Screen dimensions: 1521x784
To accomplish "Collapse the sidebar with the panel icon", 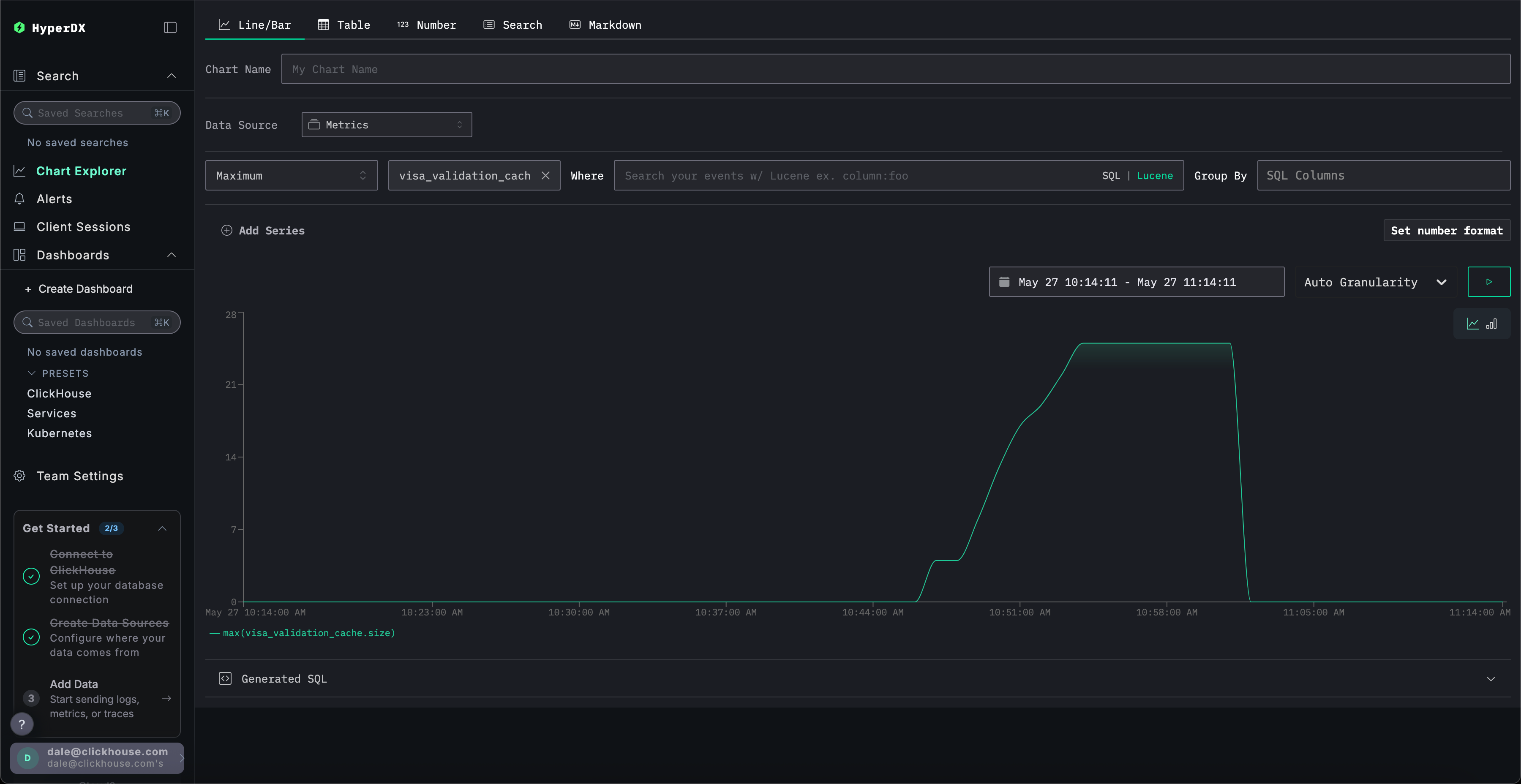I will (169, 27).
